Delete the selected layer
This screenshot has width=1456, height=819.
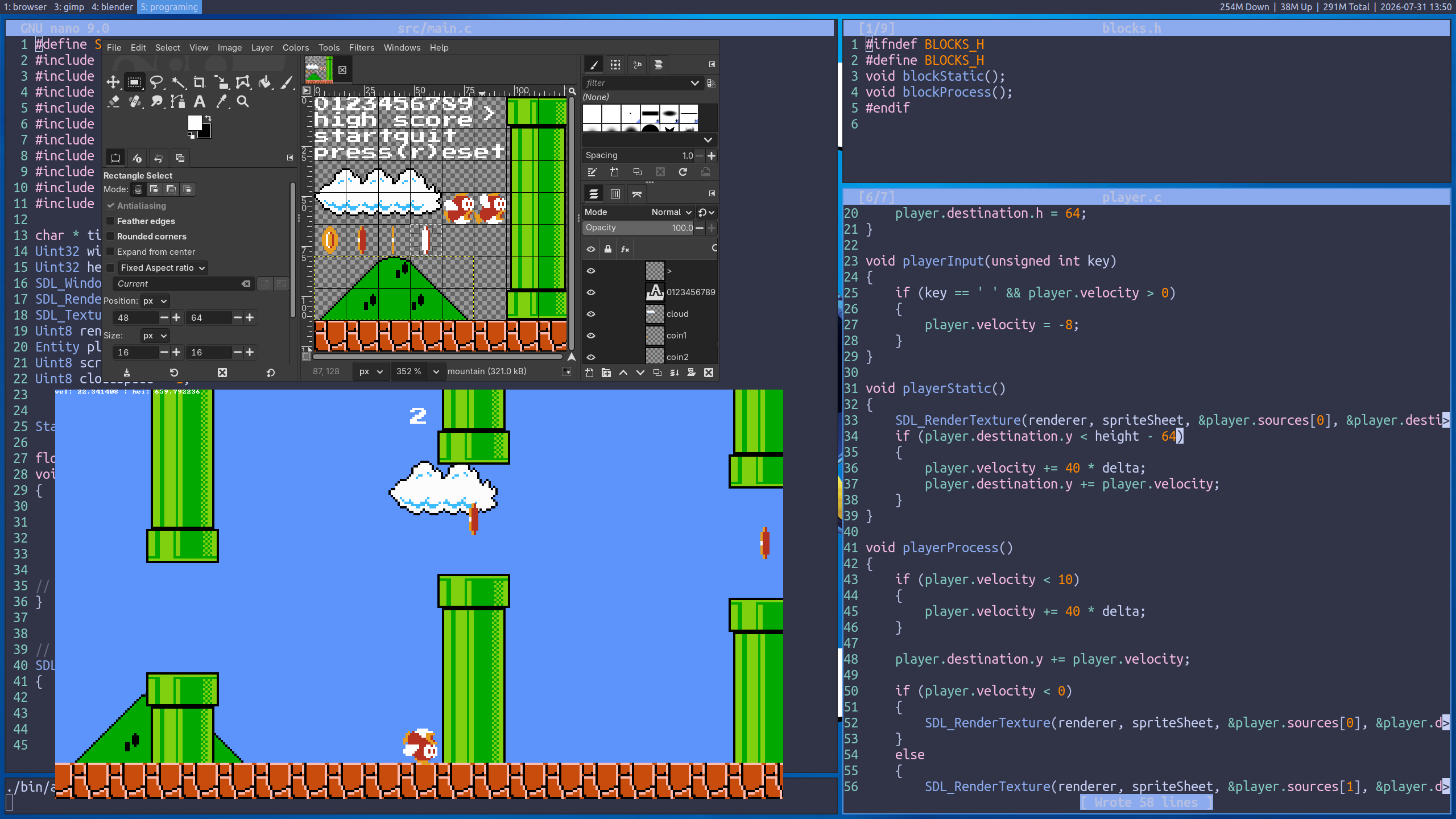[709, 373]
